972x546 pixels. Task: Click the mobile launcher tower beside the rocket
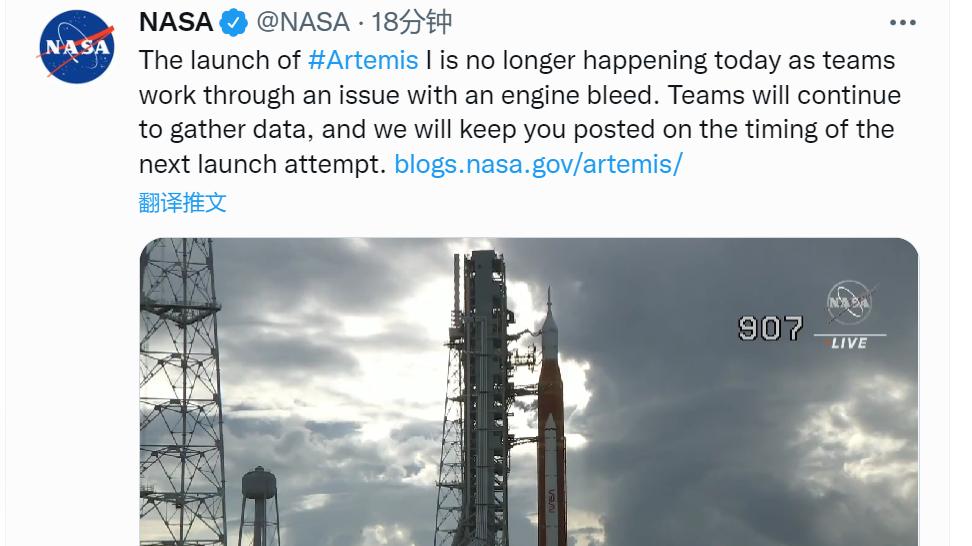coord(480,398)
